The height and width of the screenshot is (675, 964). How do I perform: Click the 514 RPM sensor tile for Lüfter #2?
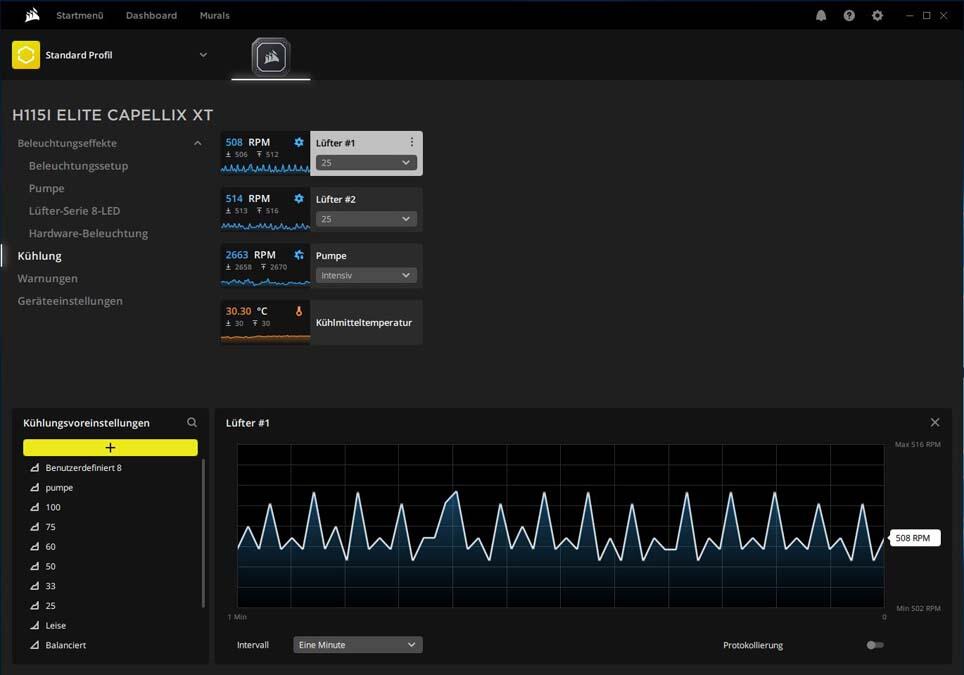(x=265, y=210)
